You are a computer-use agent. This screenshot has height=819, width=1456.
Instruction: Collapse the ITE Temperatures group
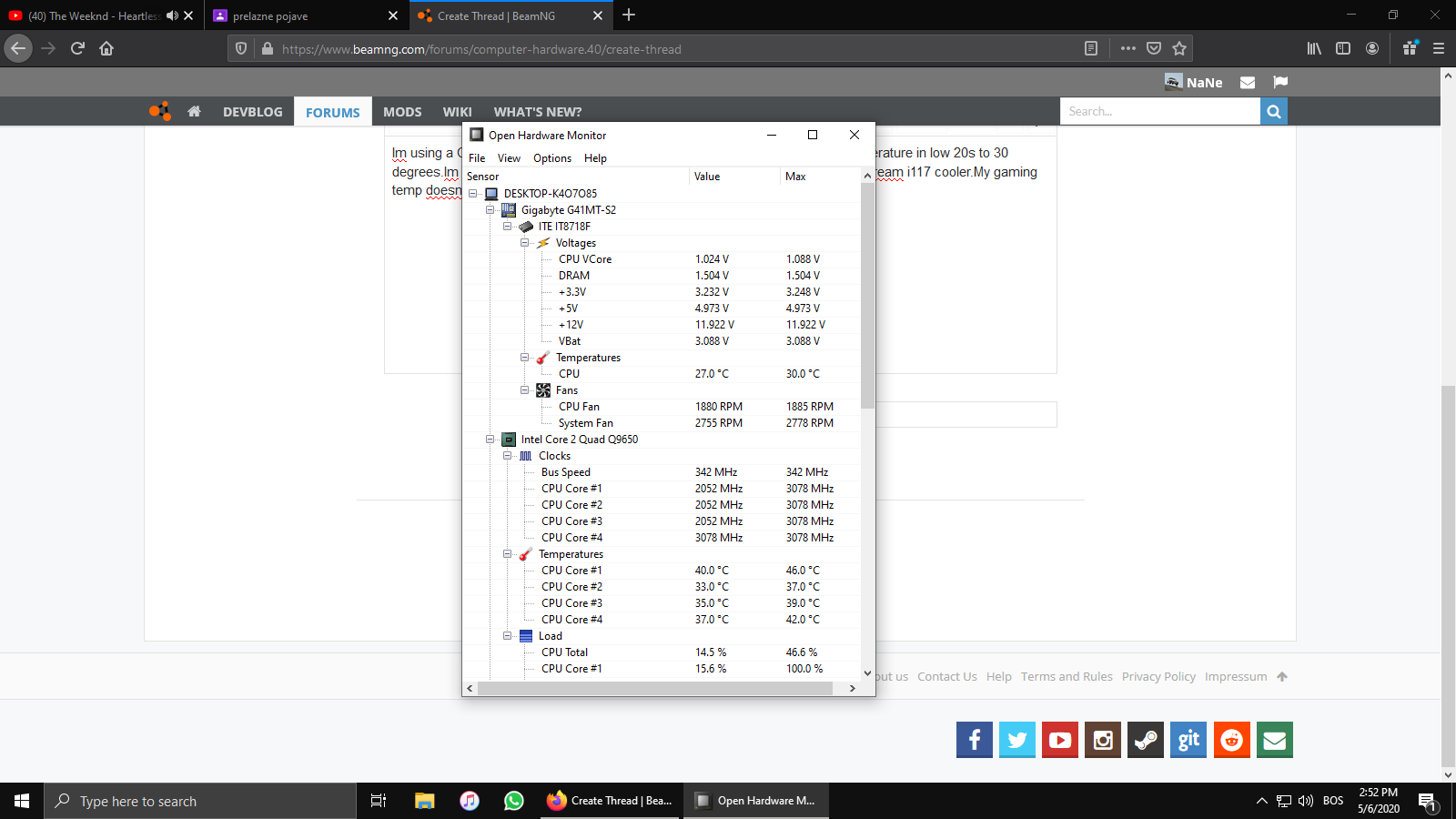pos(525,358)
